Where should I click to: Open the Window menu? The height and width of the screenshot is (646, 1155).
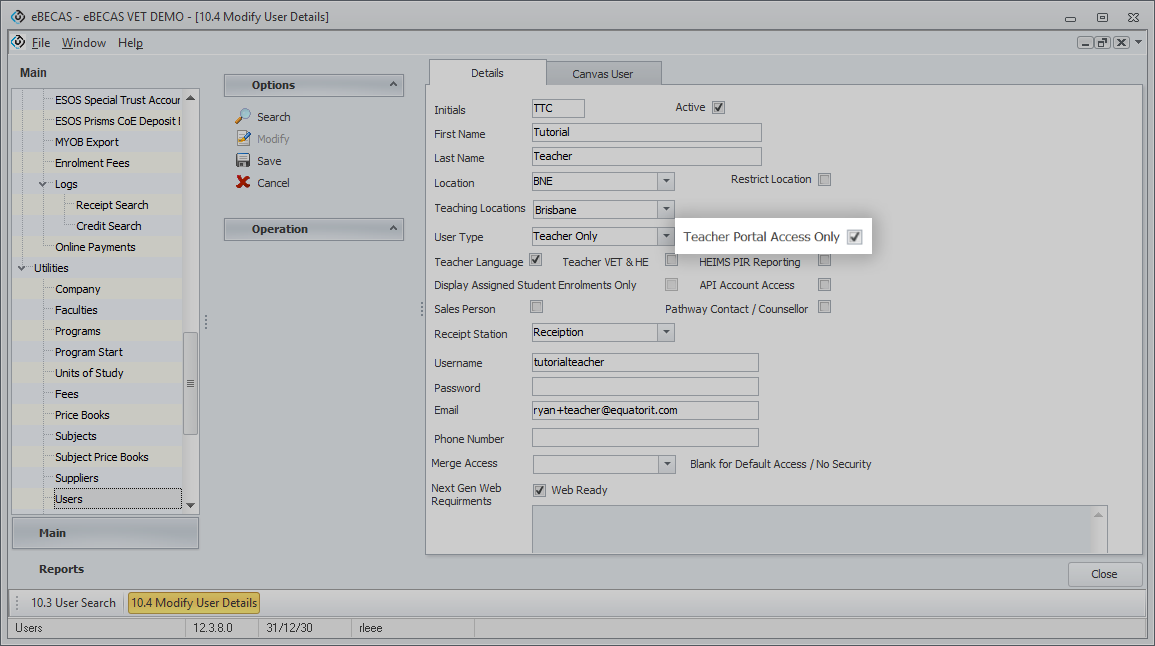tap(83, 43)
